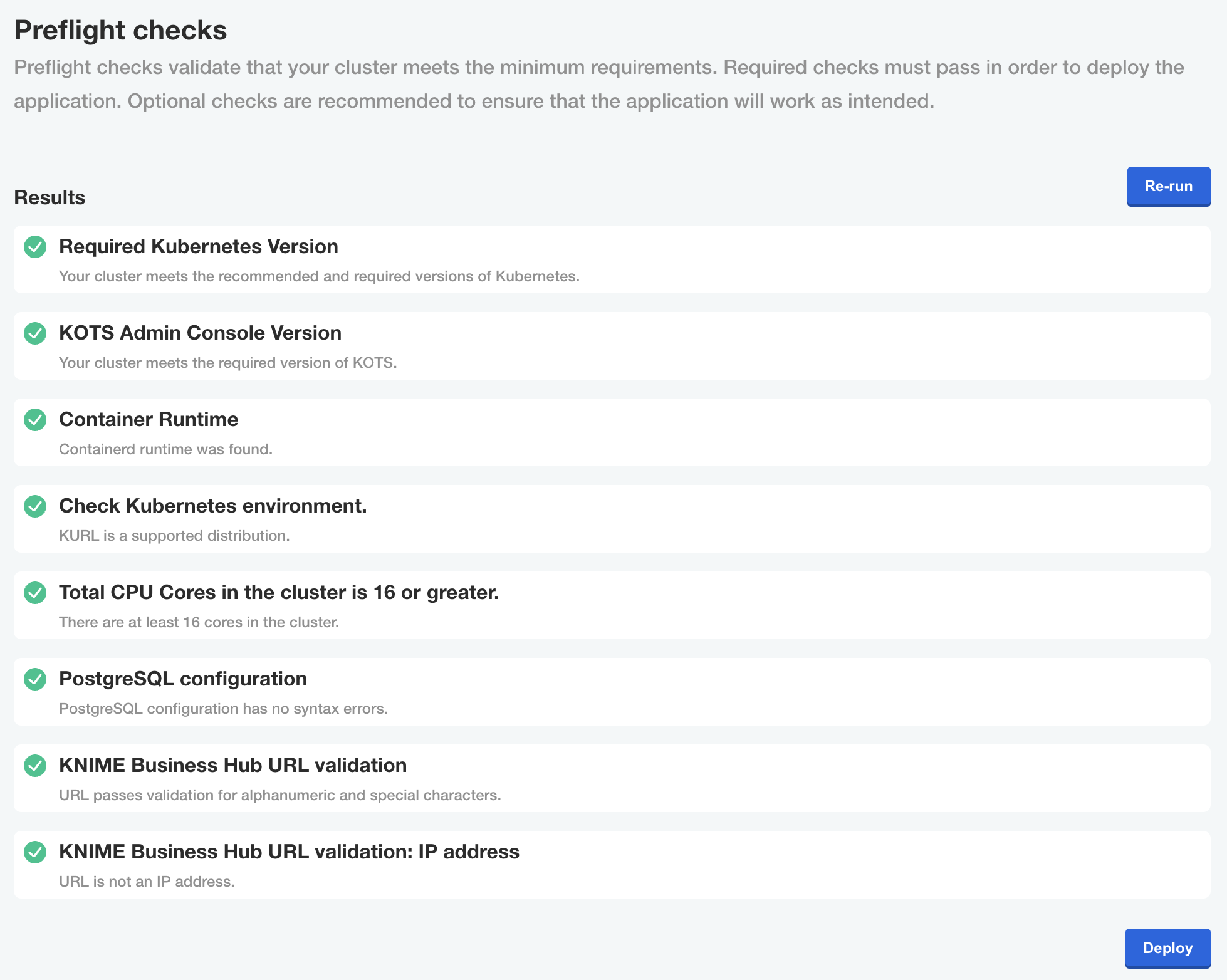Click the PostgreSQL configuration heading

183,679
